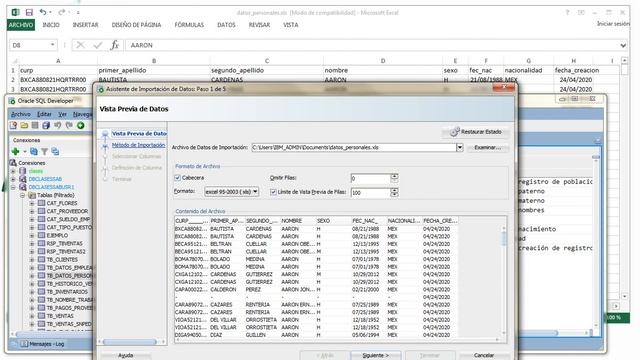Click the Undo icon in SQL Developer toolbar

58,125
